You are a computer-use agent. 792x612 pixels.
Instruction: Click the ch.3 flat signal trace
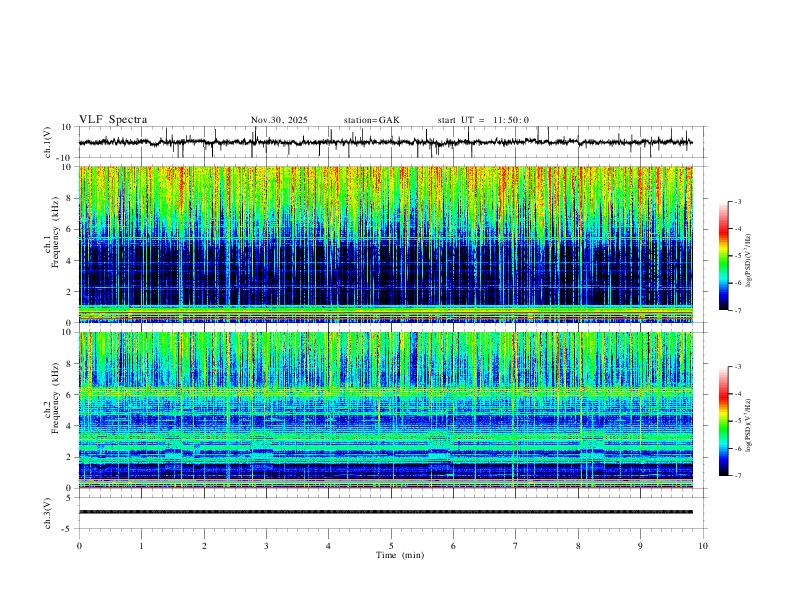(385, 512)
